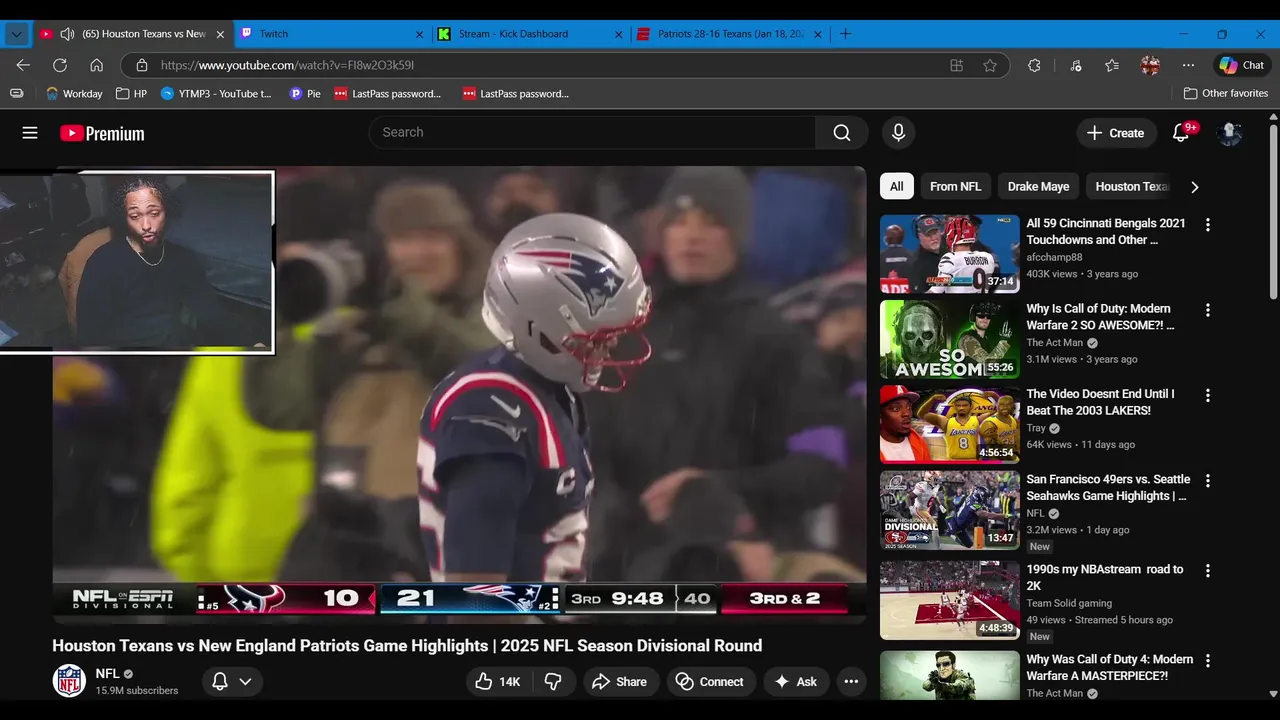Open NFL channel name link
Viewport: 1280px width, 720px height.
pyautogui.click(x=107, y=674)
